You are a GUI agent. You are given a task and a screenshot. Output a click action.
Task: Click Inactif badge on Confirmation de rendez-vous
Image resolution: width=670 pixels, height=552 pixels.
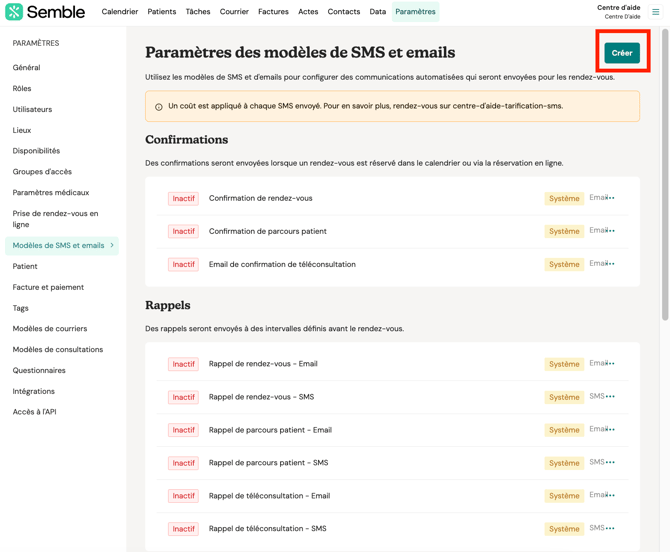click(184, 199)
